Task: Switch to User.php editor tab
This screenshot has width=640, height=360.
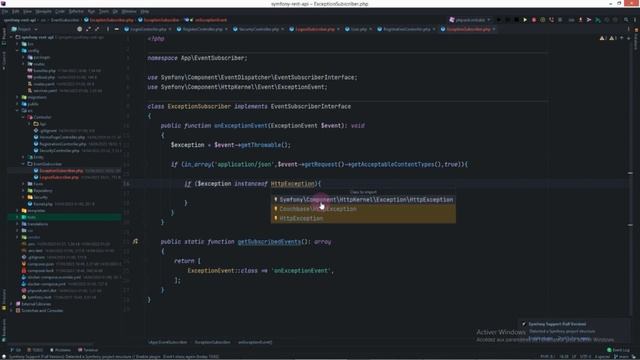Action: [x=359, y=29]
